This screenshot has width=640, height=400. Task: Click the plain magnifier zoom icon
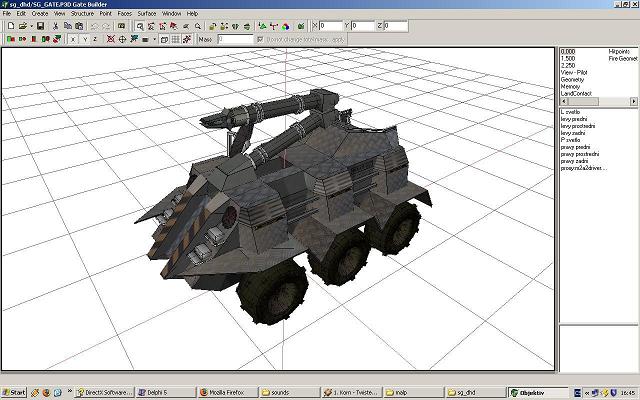198,26
